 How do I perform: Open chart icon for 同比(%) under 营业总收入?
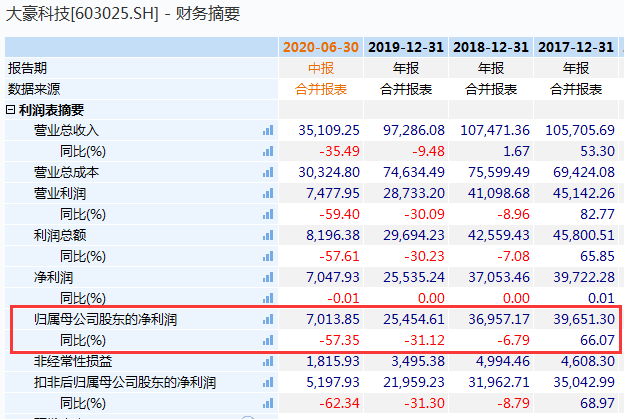pyautogui.click(x=268, y=151)
